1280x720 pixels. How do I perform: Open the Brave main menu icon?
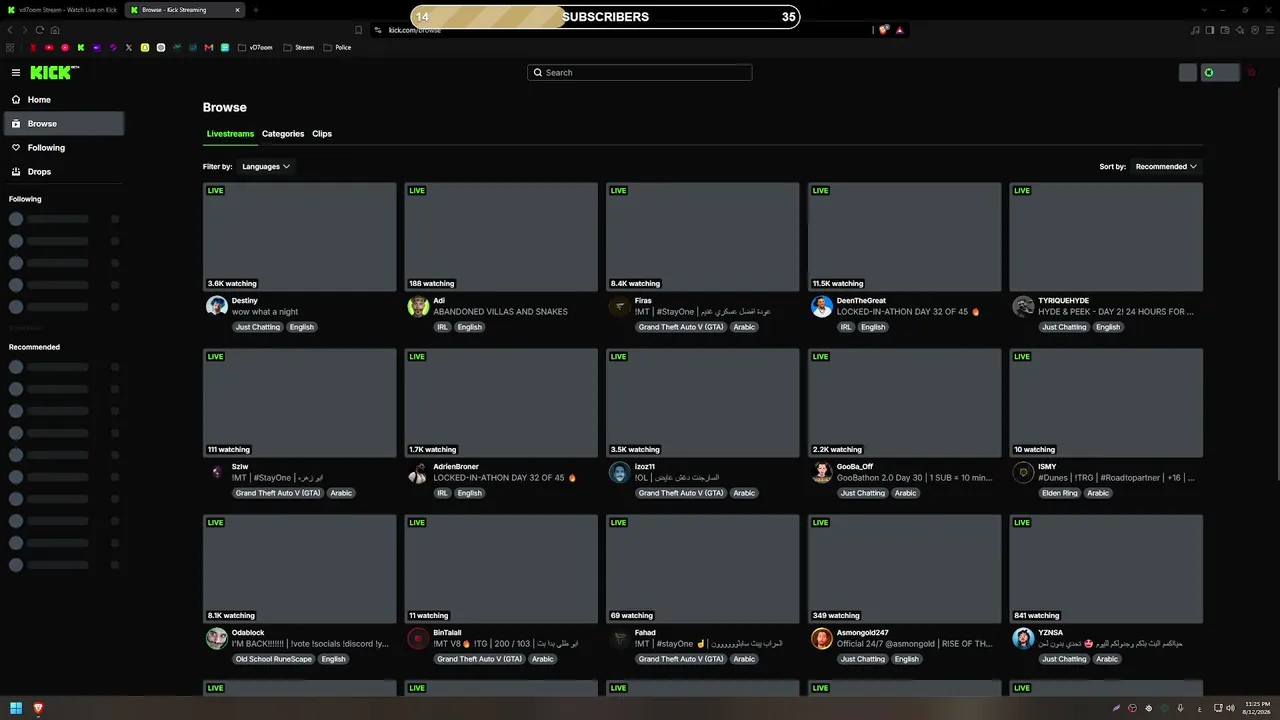coord(1269,30)
